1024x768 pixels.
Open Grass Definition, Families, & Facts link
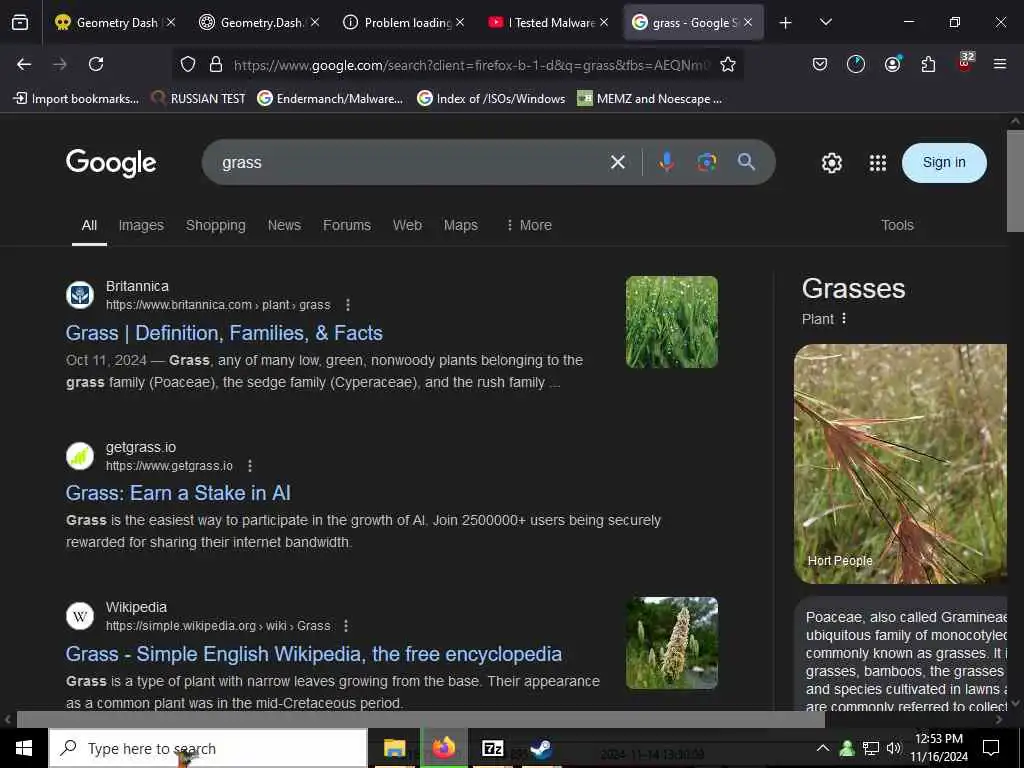coord(224,333)
